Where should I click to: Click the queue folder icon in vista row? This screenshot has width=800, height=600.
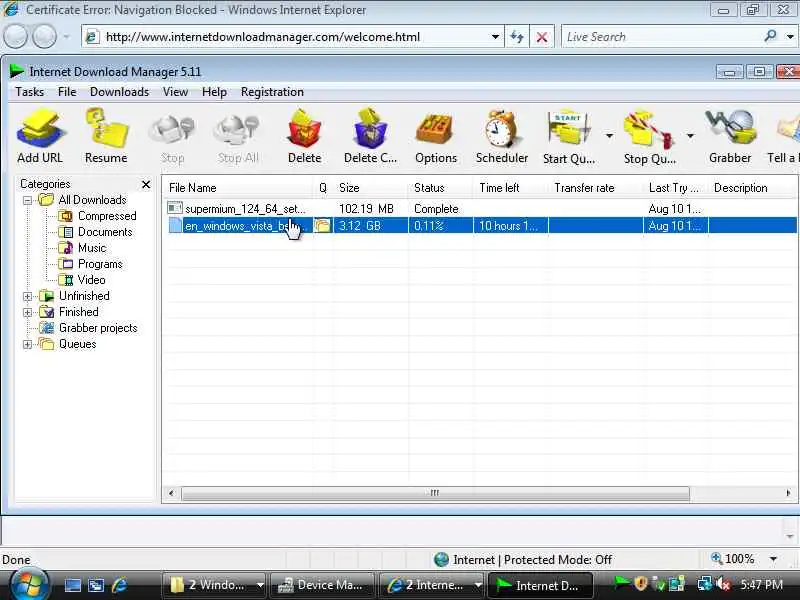coord(322,225)
